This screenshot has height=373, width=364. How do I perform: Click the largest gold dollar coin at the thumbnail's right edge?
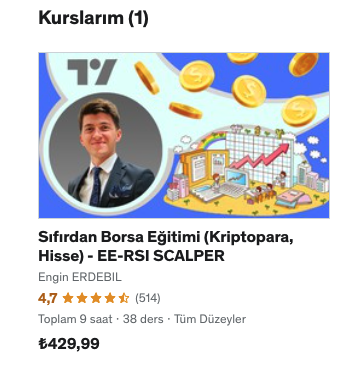pyautogui.click(x=299, y=111)
